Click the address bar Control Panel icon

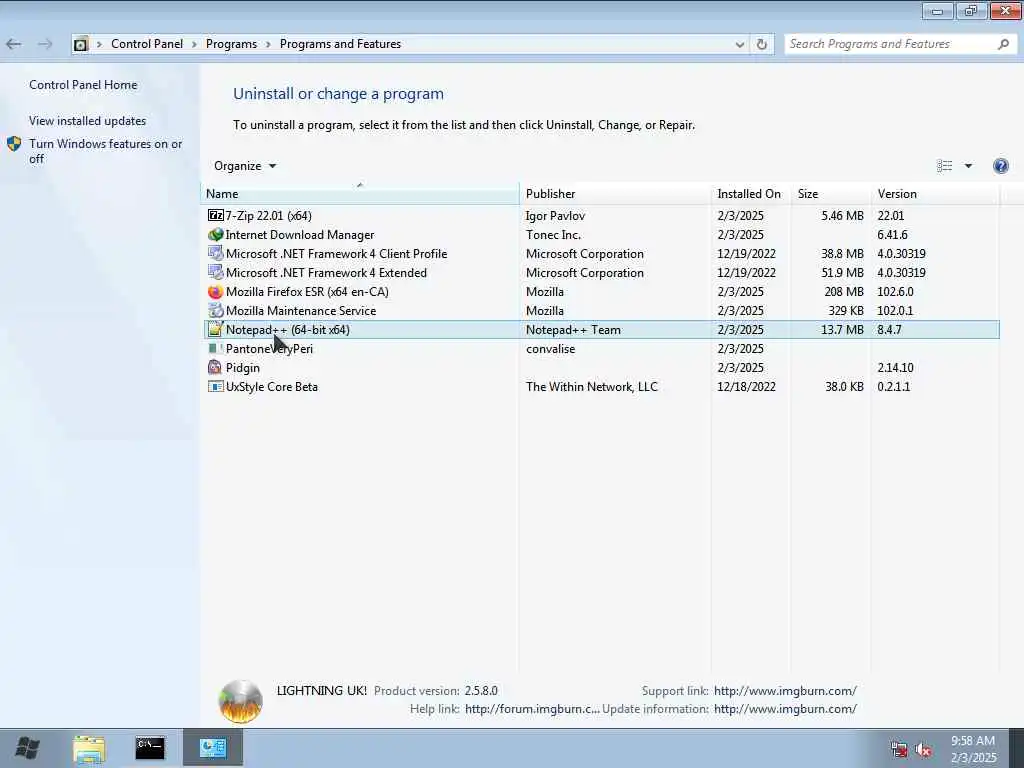(x=80, y=44)
